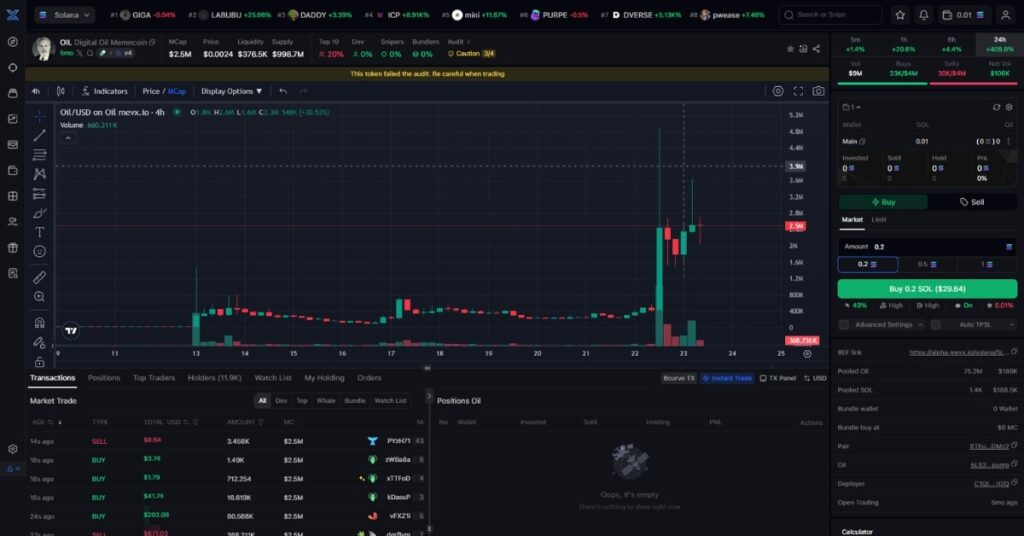This screenshot has width=1024, height=536.
Task: Collapse the Positions Oil side panel
Action: 429,396
